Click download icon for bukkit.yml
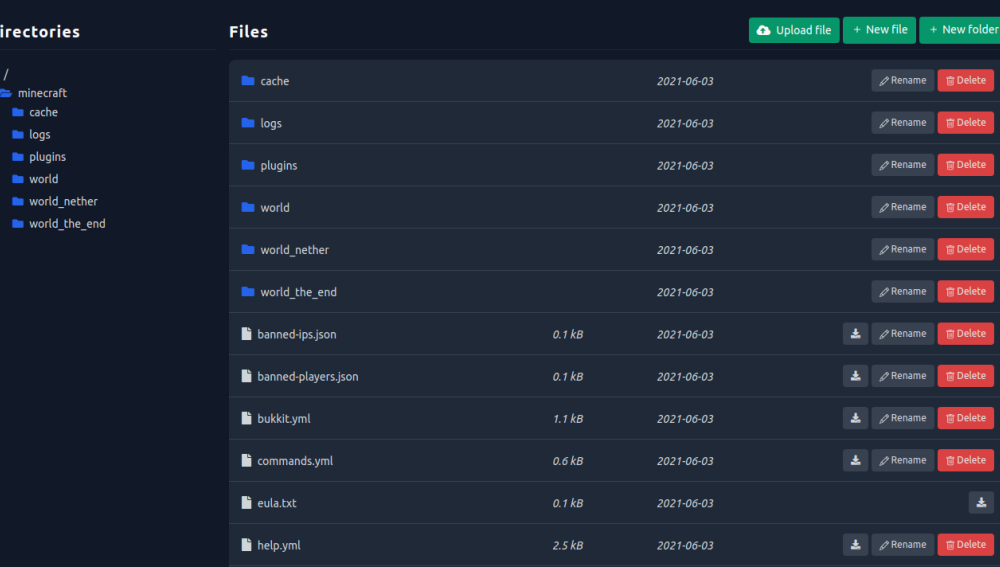Viewport: 1000px width, 567px height. click(x=855, y=418)
